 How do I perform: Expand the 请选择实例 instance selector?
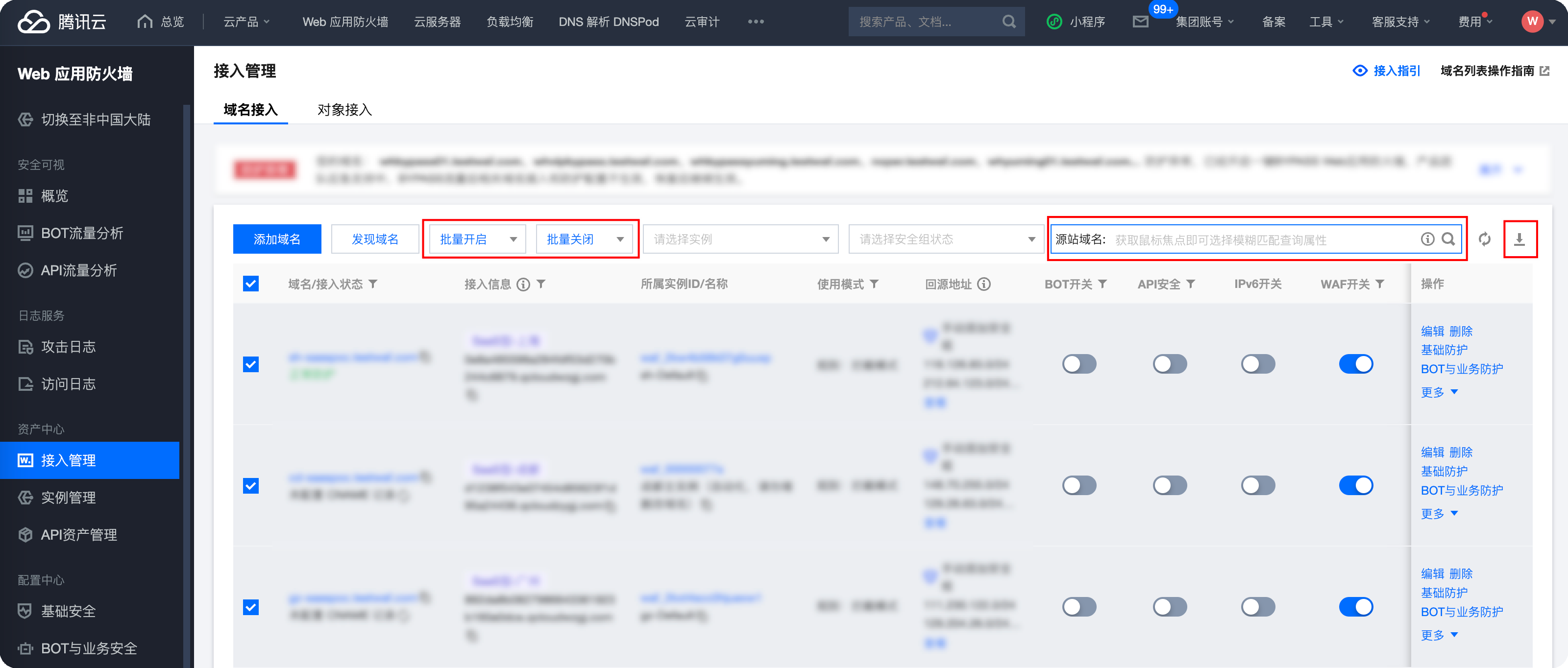740,239
